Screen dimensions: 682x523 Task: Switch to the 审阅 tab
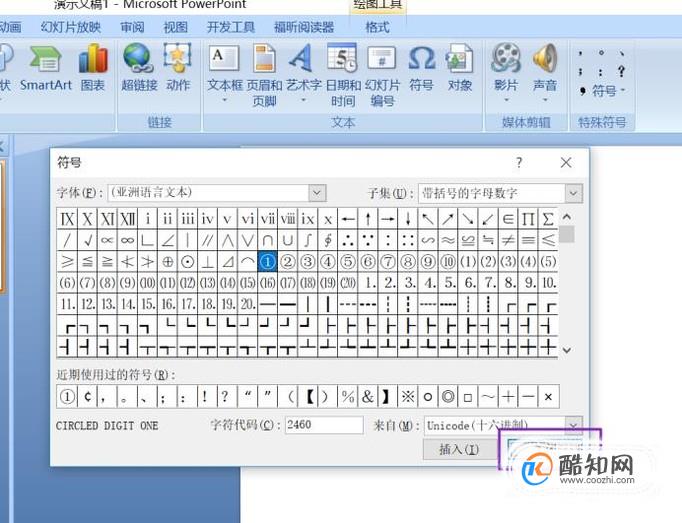point(132,27)
